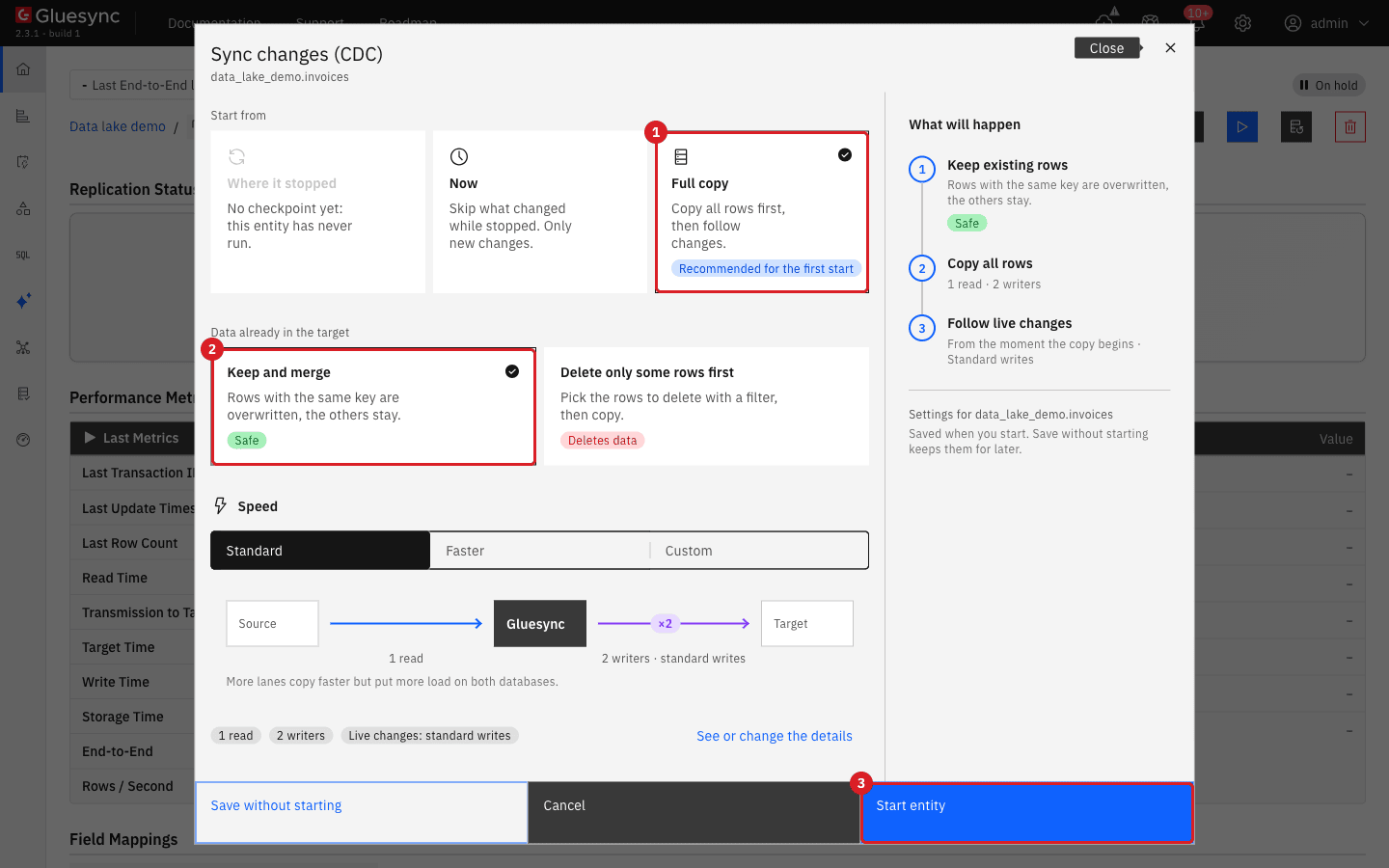
Task: Click the 'Save without starting' button
Action: (362, 813)
